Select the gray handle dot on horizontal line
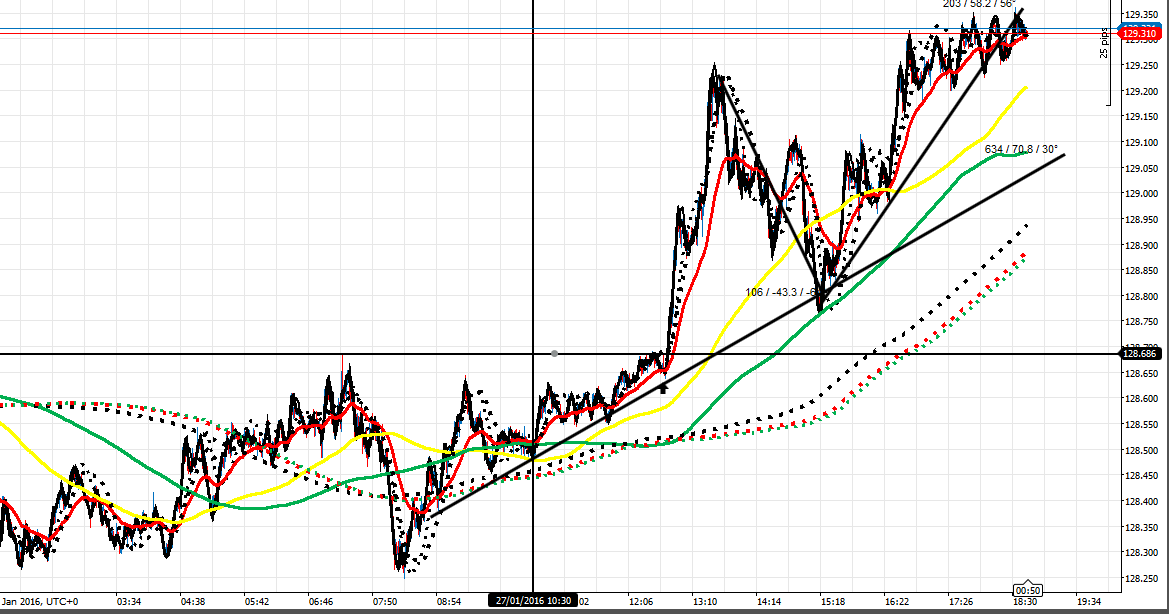Screen dimensions: 1169x614 coord(555,353)
